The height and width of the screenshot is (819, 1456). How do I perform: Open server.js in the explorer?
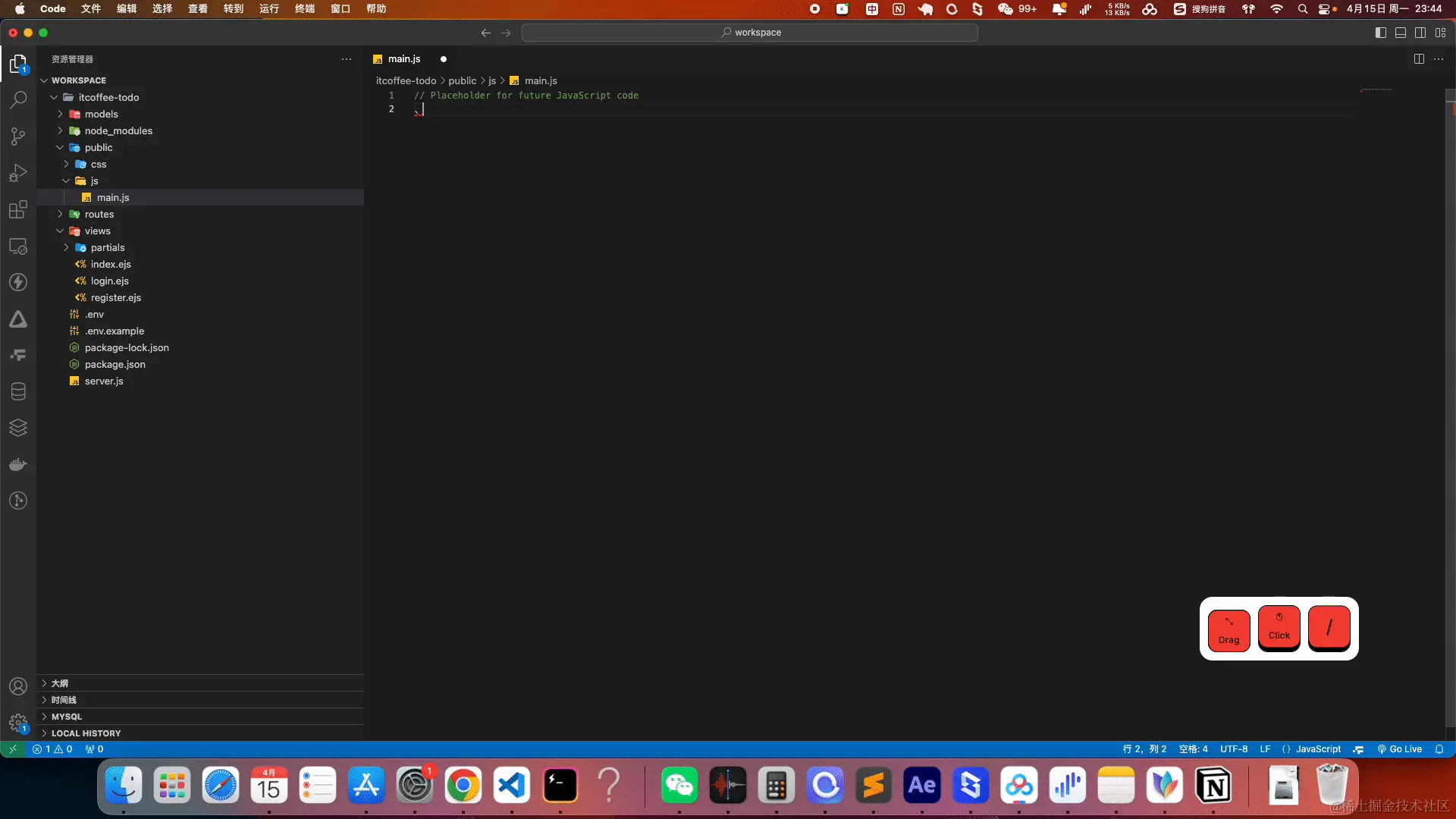(x=104, y=381)
